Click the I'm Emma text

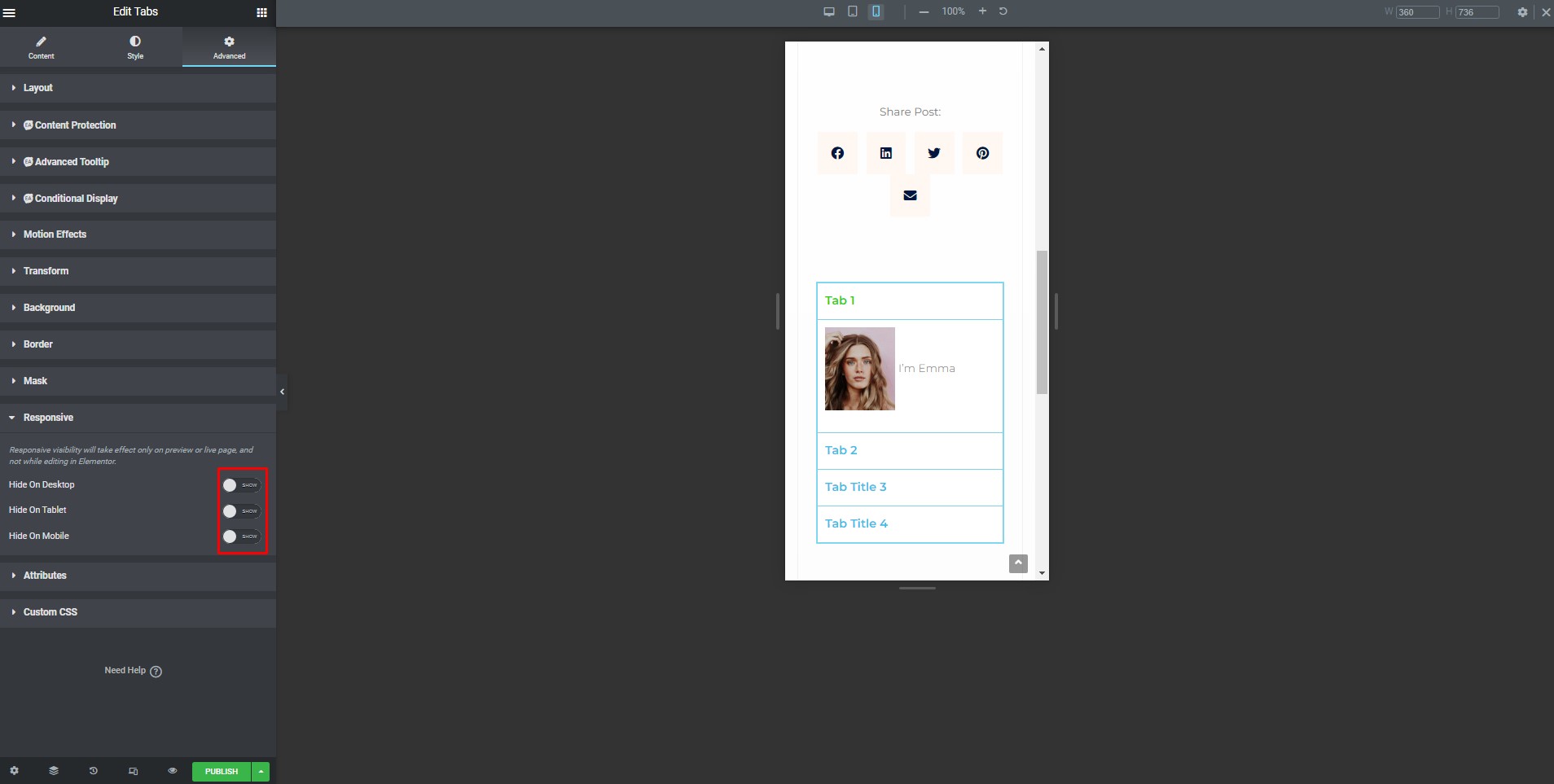tap(927, 369)
